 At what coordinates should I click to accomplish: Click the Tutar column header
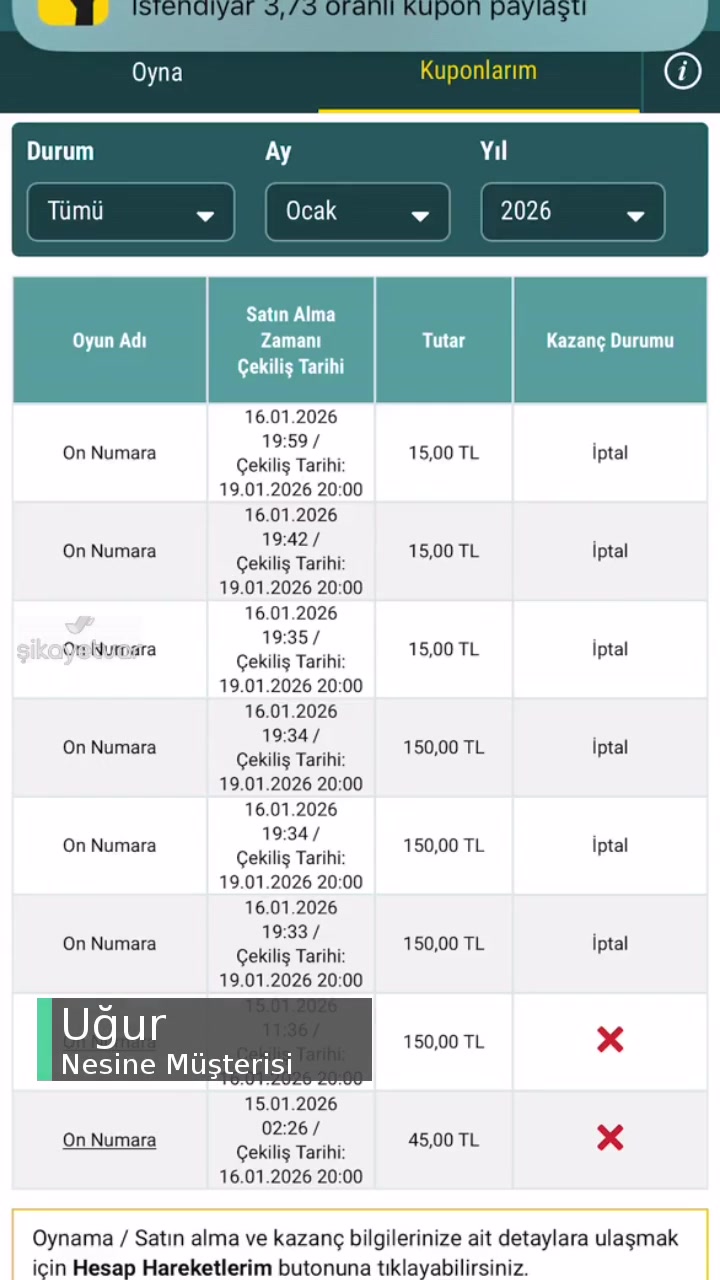tap(443, 340)
